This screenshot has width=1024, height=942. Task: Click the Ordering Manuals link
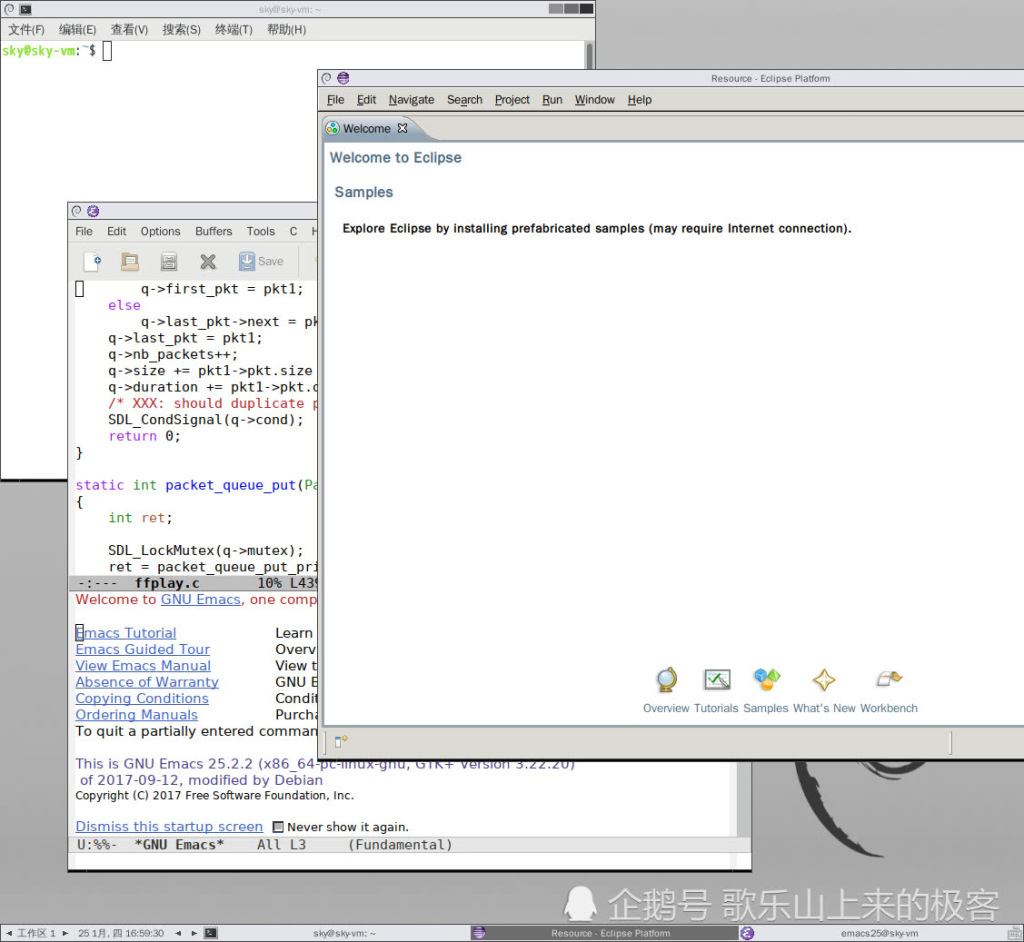136,715
